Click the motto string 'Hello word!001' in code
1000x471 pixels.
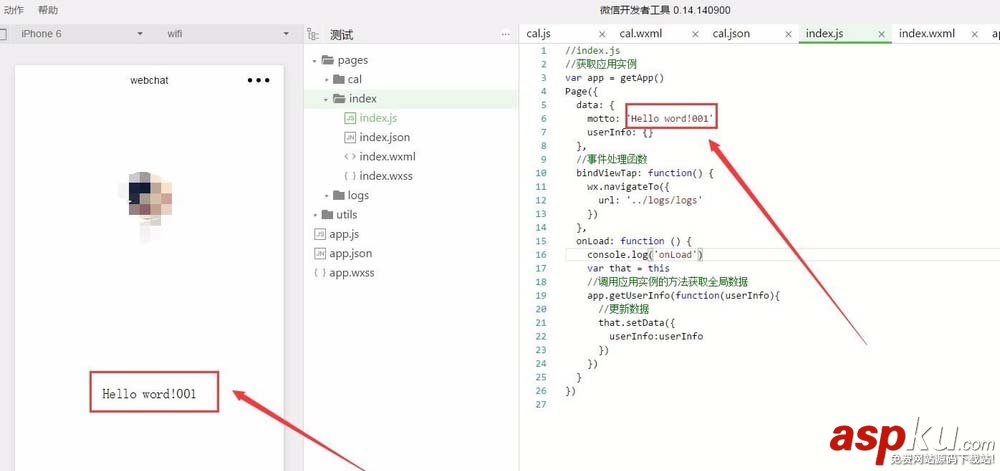pyautogui.click(x=670, y=119)
